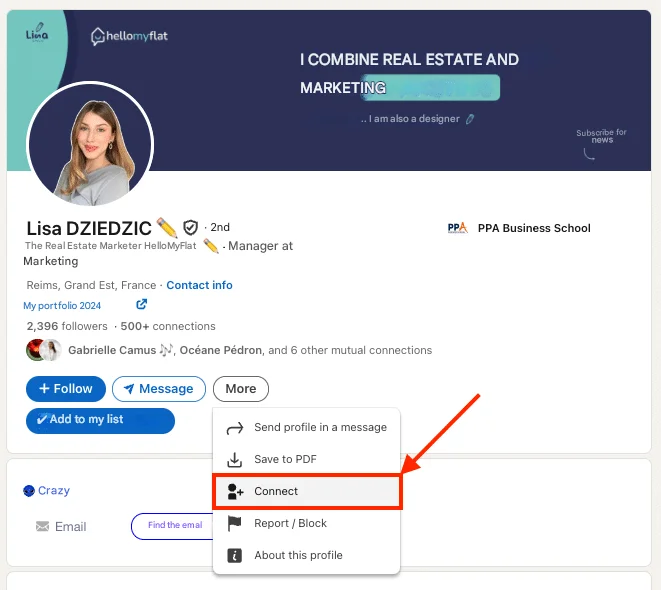The image size is (661, 590).
Task: Click the banner headline about real estate
Action: pos(409,73)
